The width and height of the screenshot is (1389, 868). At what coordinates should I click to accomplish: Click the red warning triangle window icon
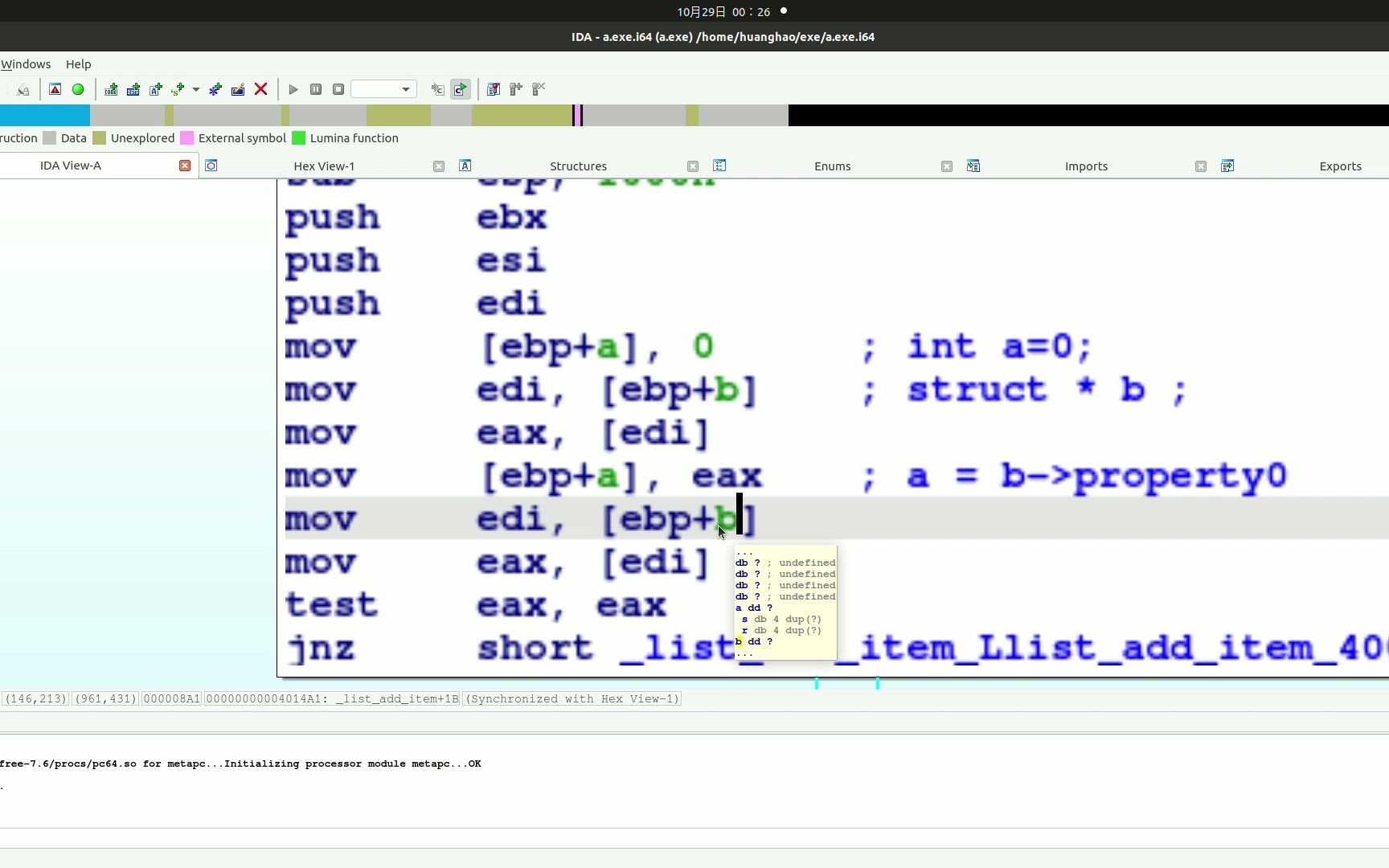[55, 89]
